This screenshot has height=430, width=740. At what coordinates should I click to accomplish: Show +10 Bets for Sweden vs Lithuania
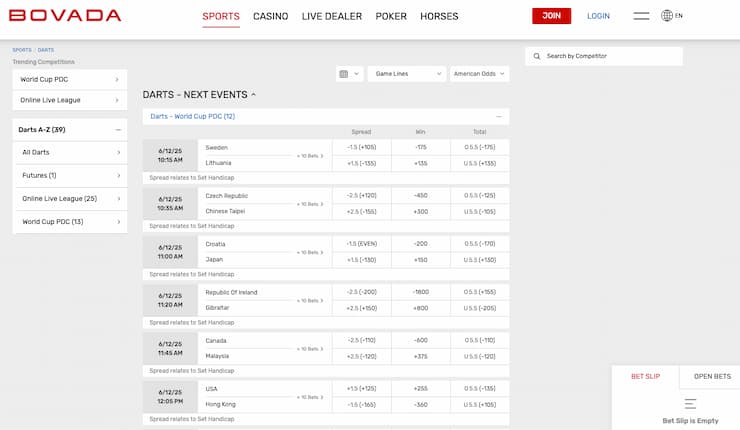coord(310,156)
